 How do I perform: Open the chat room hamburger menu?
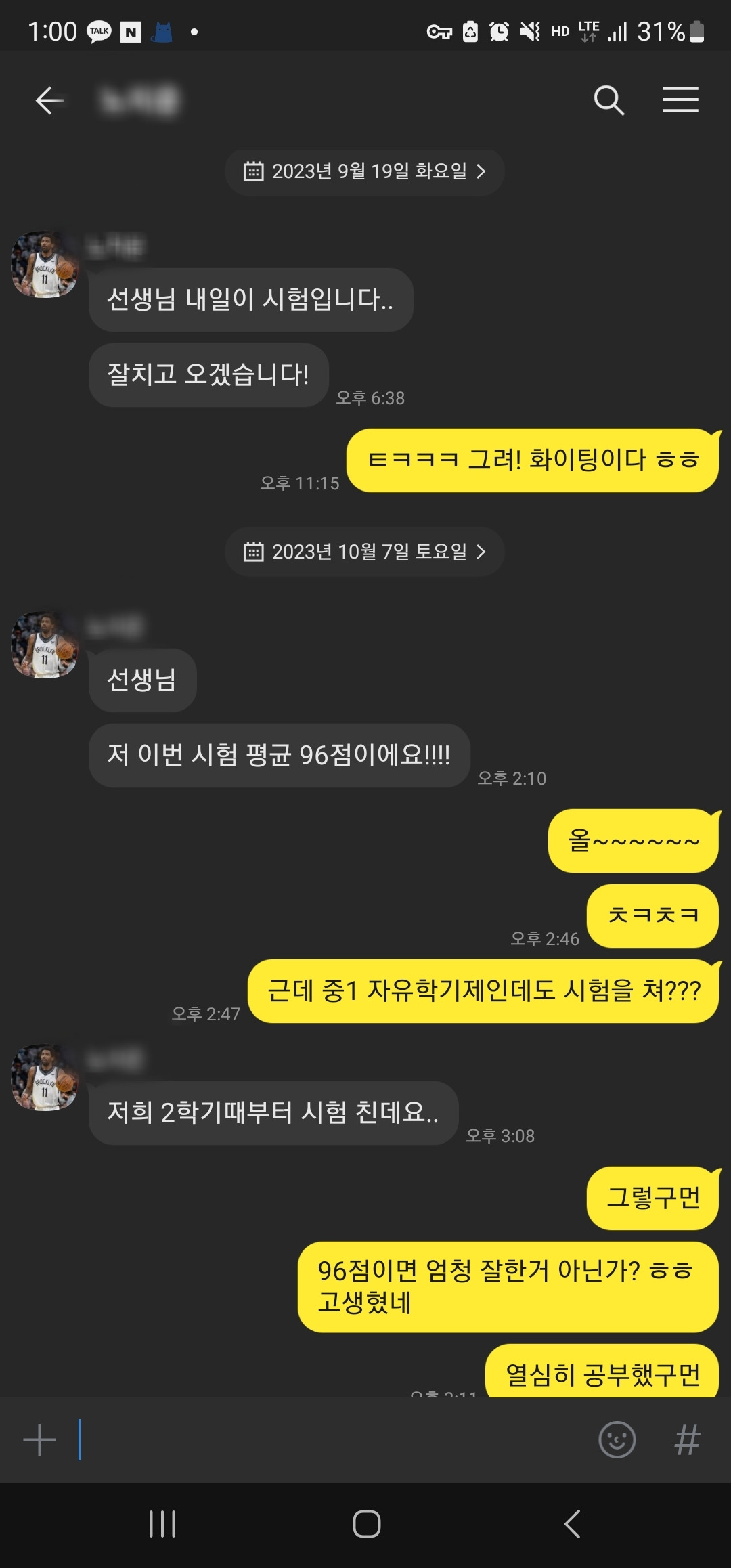[x=680, y=100]
